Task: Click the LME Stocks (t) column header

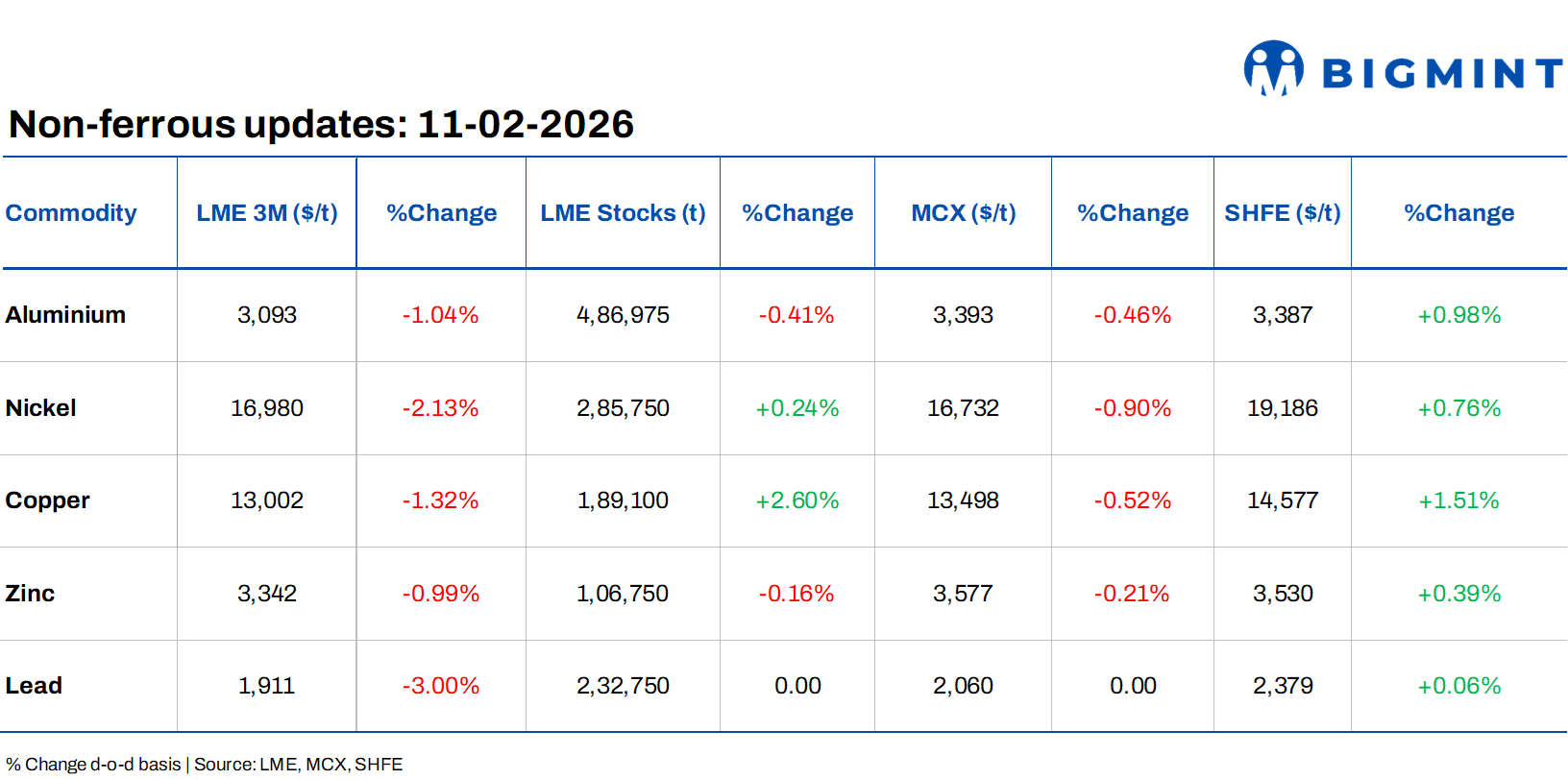Action: click(x=623, y=213)
